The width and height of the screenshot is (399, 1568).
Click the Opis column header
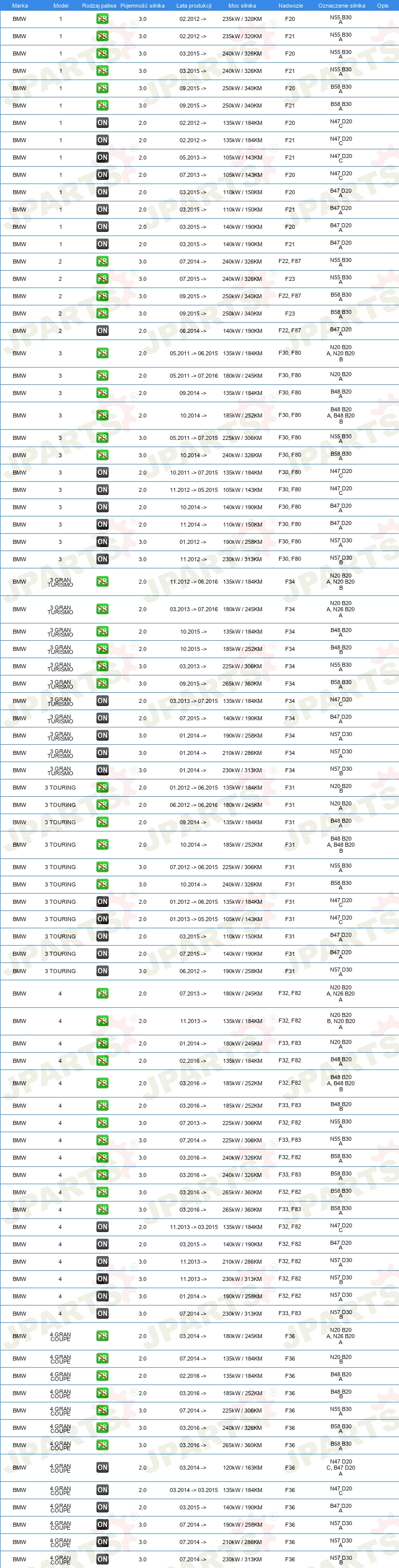point(383,6)
